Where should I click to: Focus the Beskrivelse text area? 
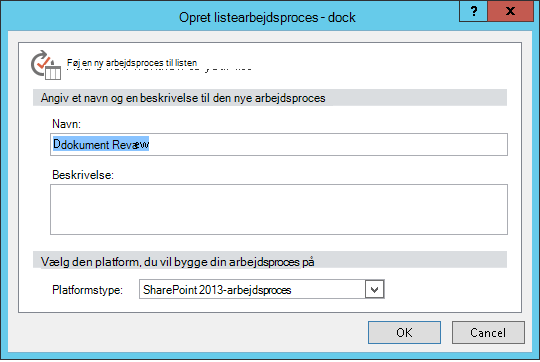[279, 209]
